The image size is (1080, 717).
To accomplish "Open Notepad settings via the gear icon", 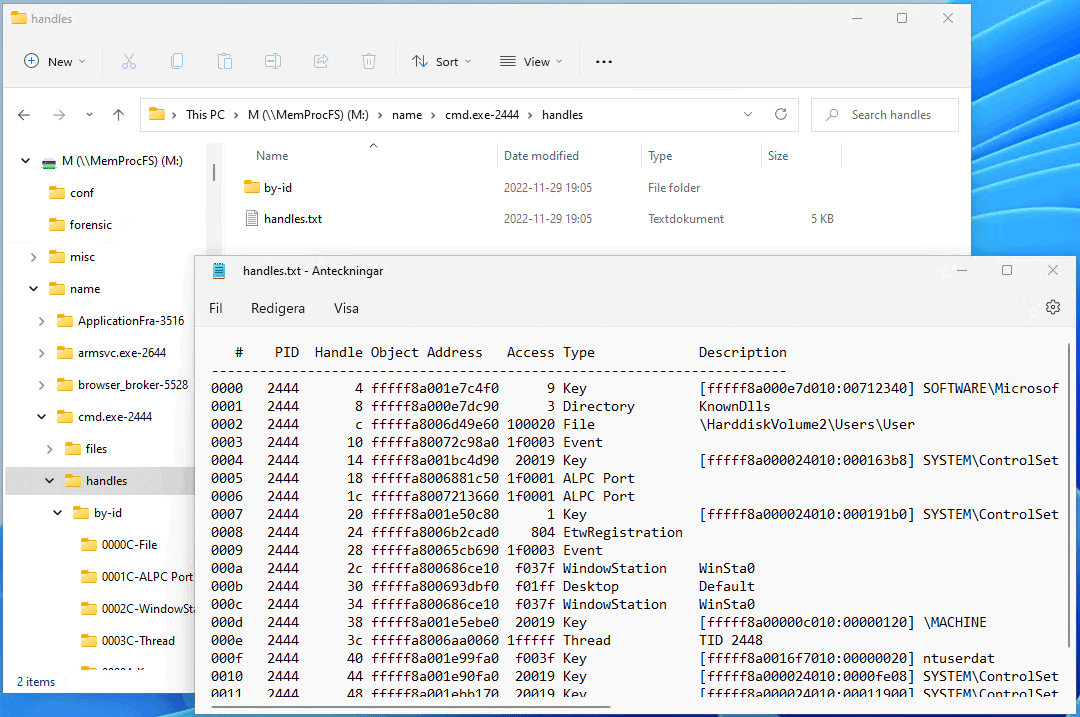I will pos(1052,307).
